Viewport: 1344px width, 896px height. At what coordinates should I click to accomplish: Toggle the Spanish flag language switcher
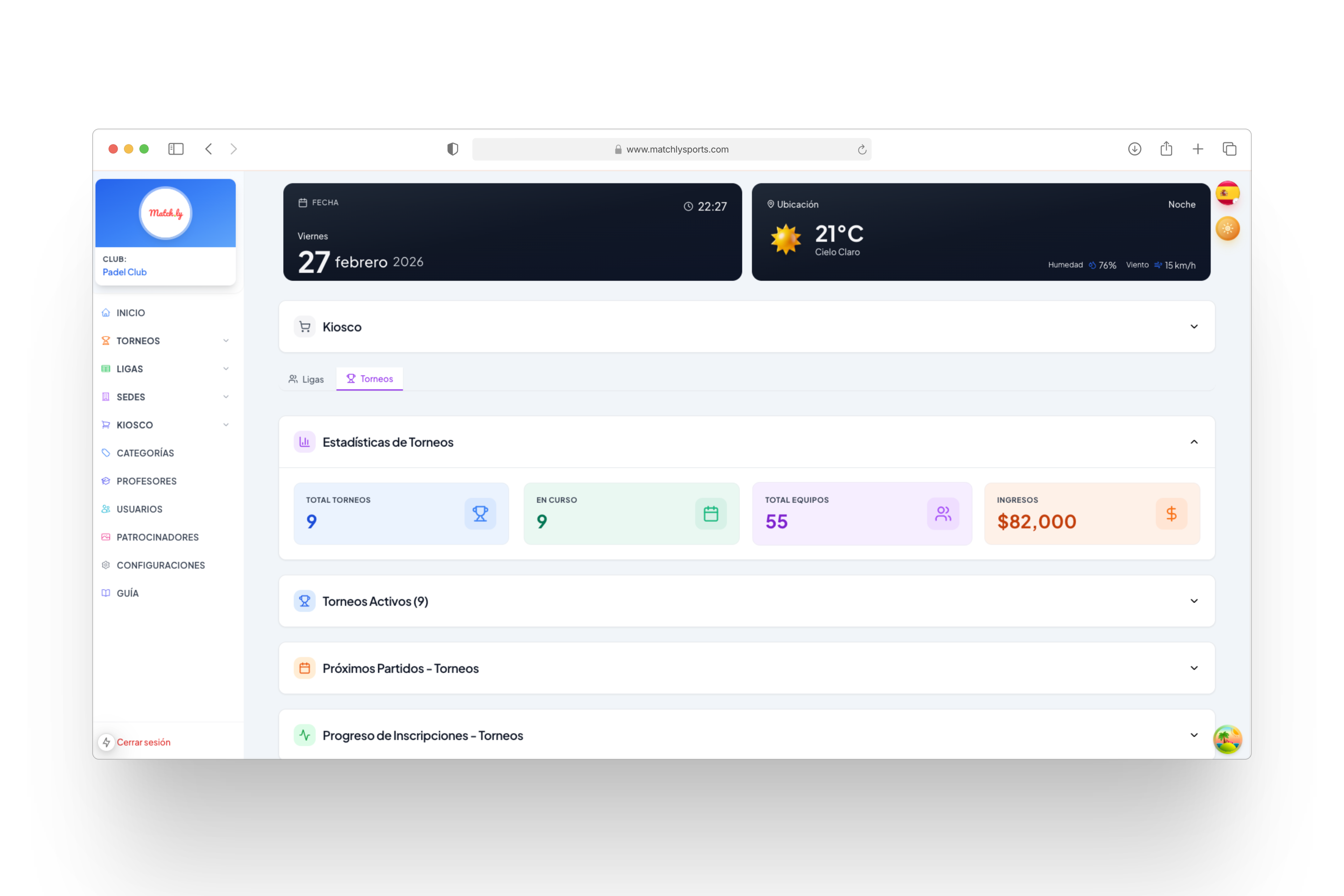point(1227,192)
